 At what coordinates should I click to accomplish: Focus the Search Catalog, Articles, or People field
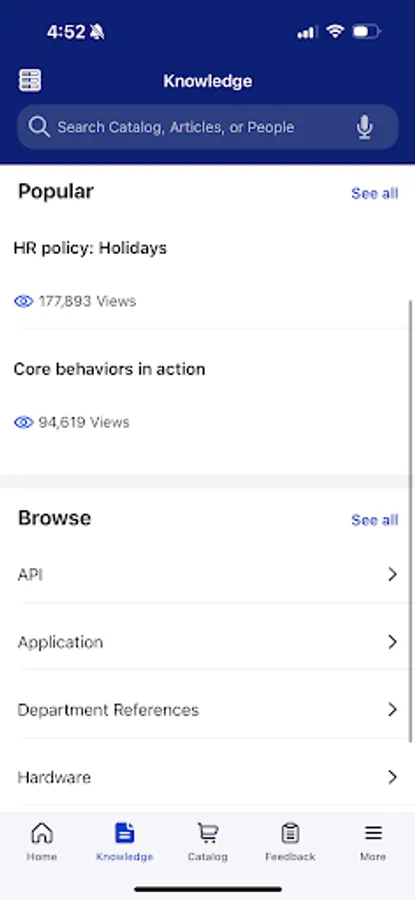point(207,127)
